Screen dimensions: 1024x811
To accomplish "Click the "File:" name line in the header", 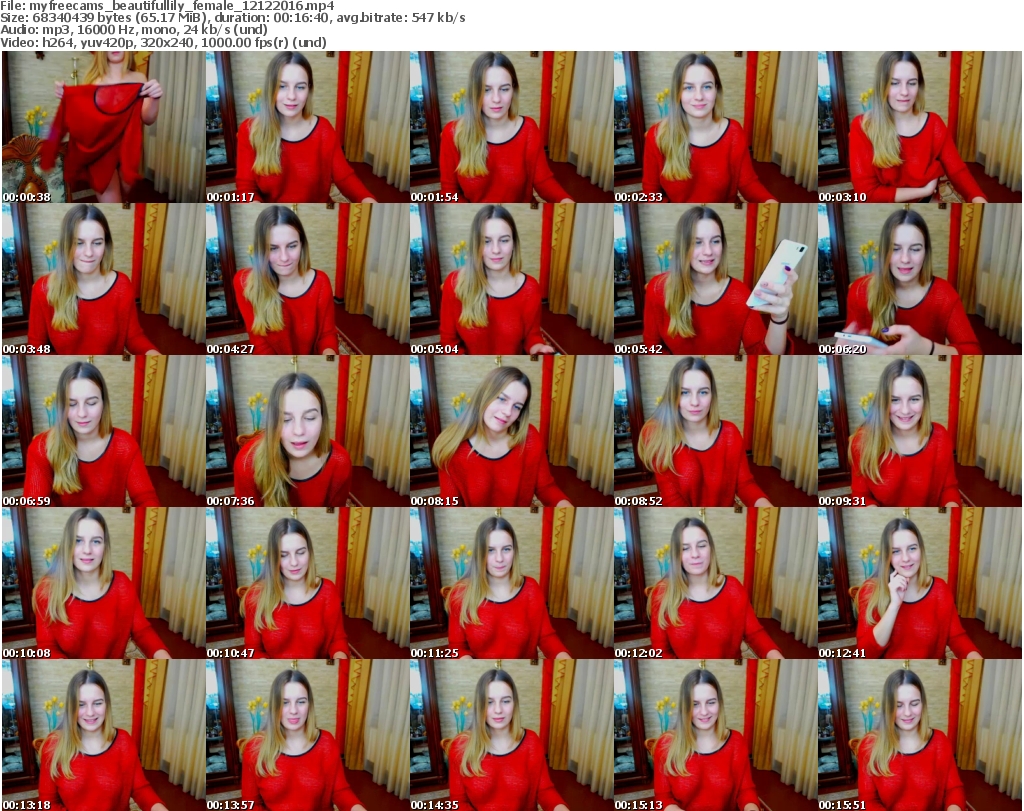I will (x=167, y=6).
